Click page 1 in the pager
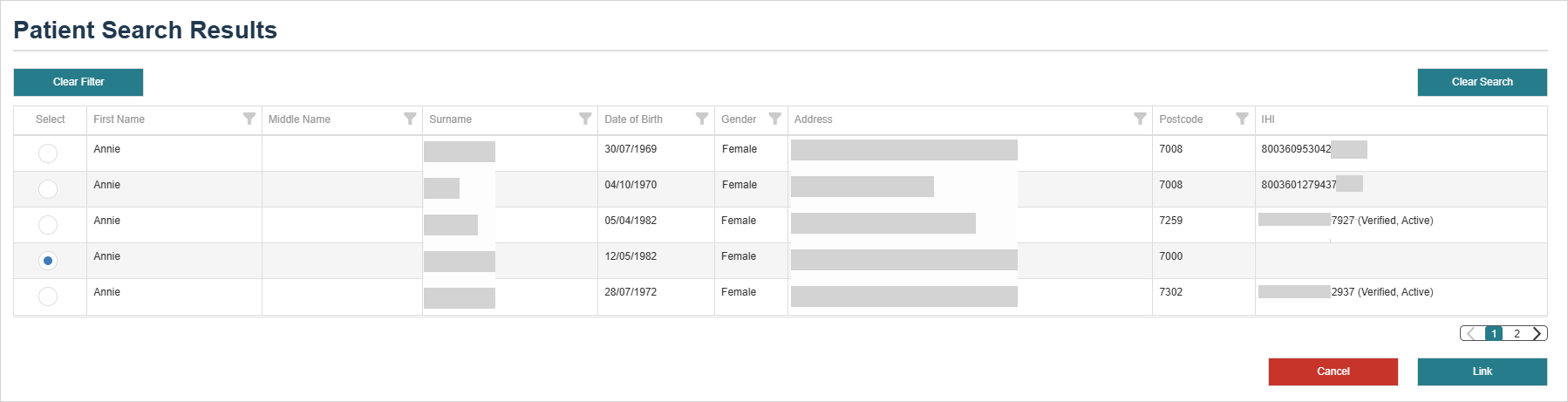1568x402 pixels. pos(1494,333)
